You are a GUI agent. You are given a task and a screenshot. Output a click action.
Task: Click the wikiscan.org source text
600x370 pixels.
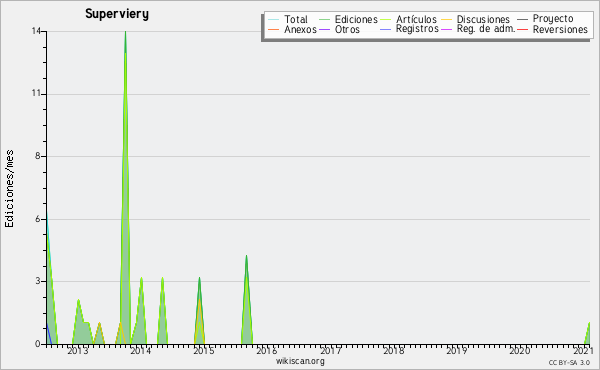click(300, 361)
